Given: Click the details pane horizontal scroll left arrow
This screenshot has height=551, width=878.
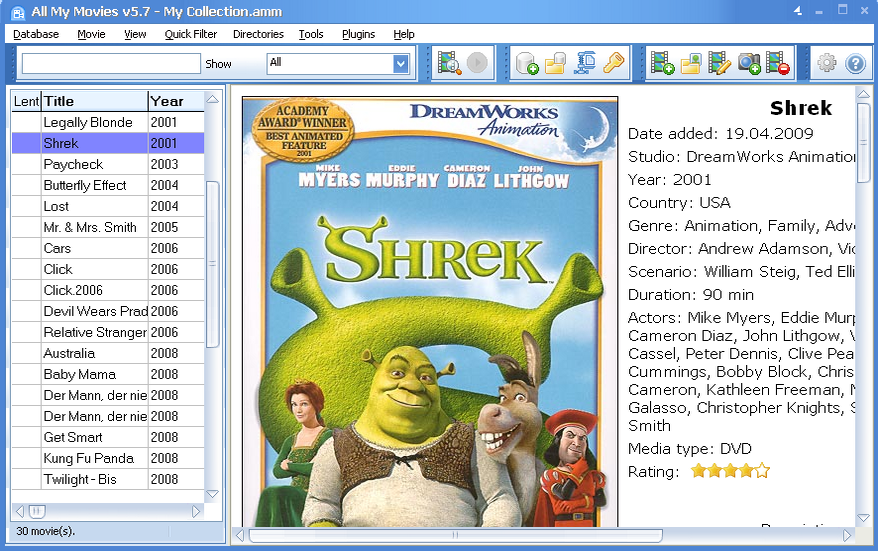Looking at the screenshot, I should tap(240, 536).
